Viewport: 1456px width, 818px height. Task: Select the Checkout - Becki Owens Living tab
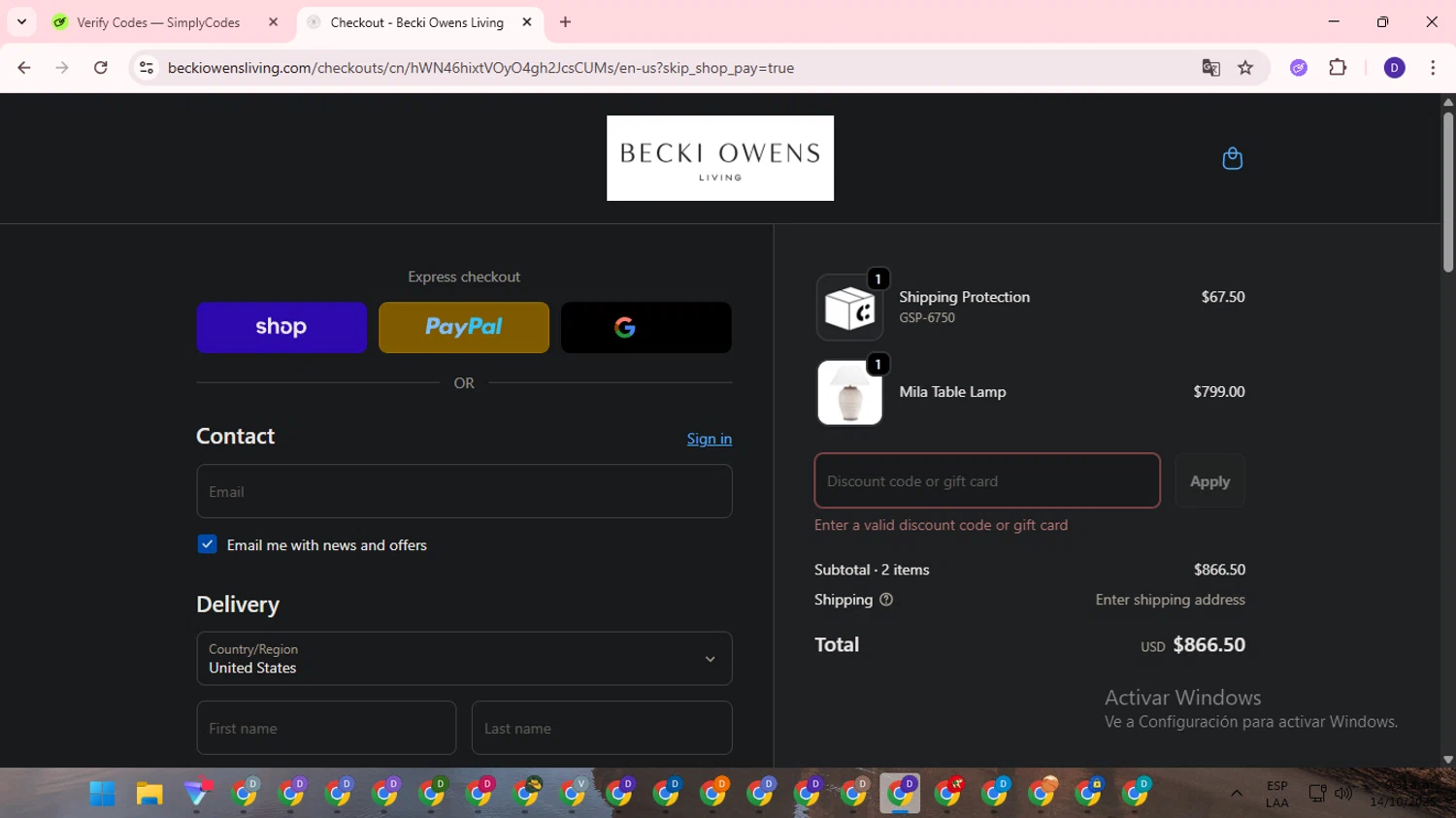tap(419, 21)
